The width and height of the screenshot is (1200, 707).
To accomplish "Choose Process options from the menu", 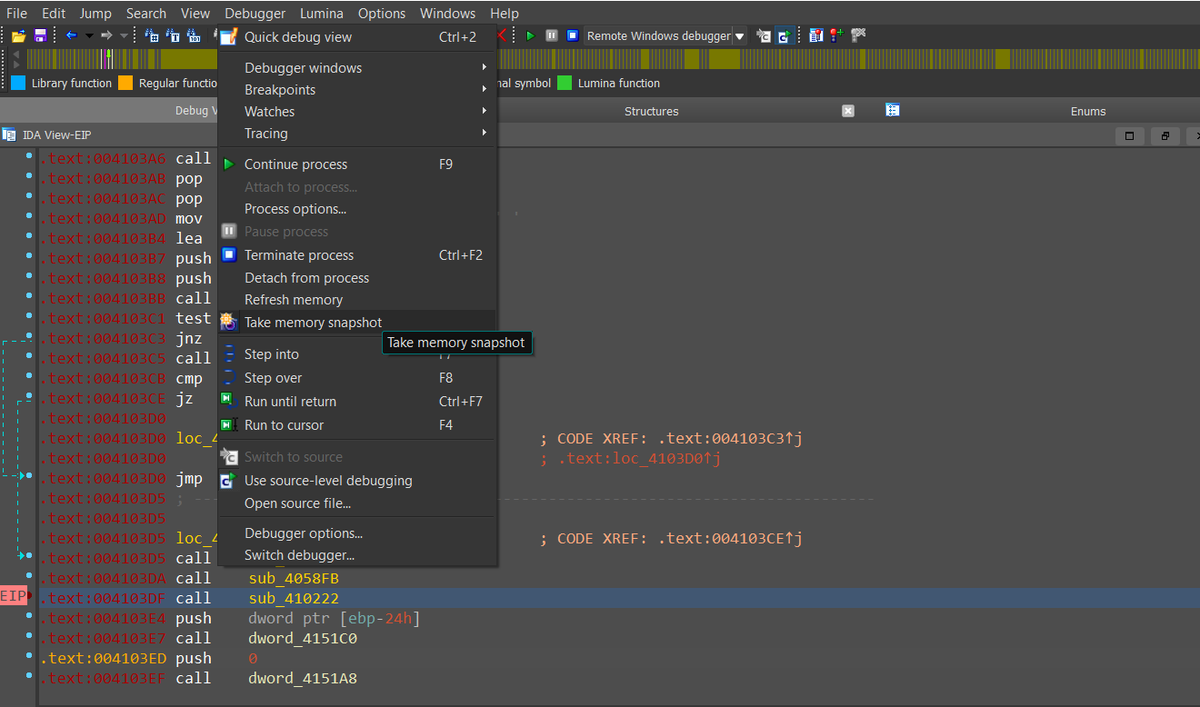I will pyautogui.click(x=357, y=209).
